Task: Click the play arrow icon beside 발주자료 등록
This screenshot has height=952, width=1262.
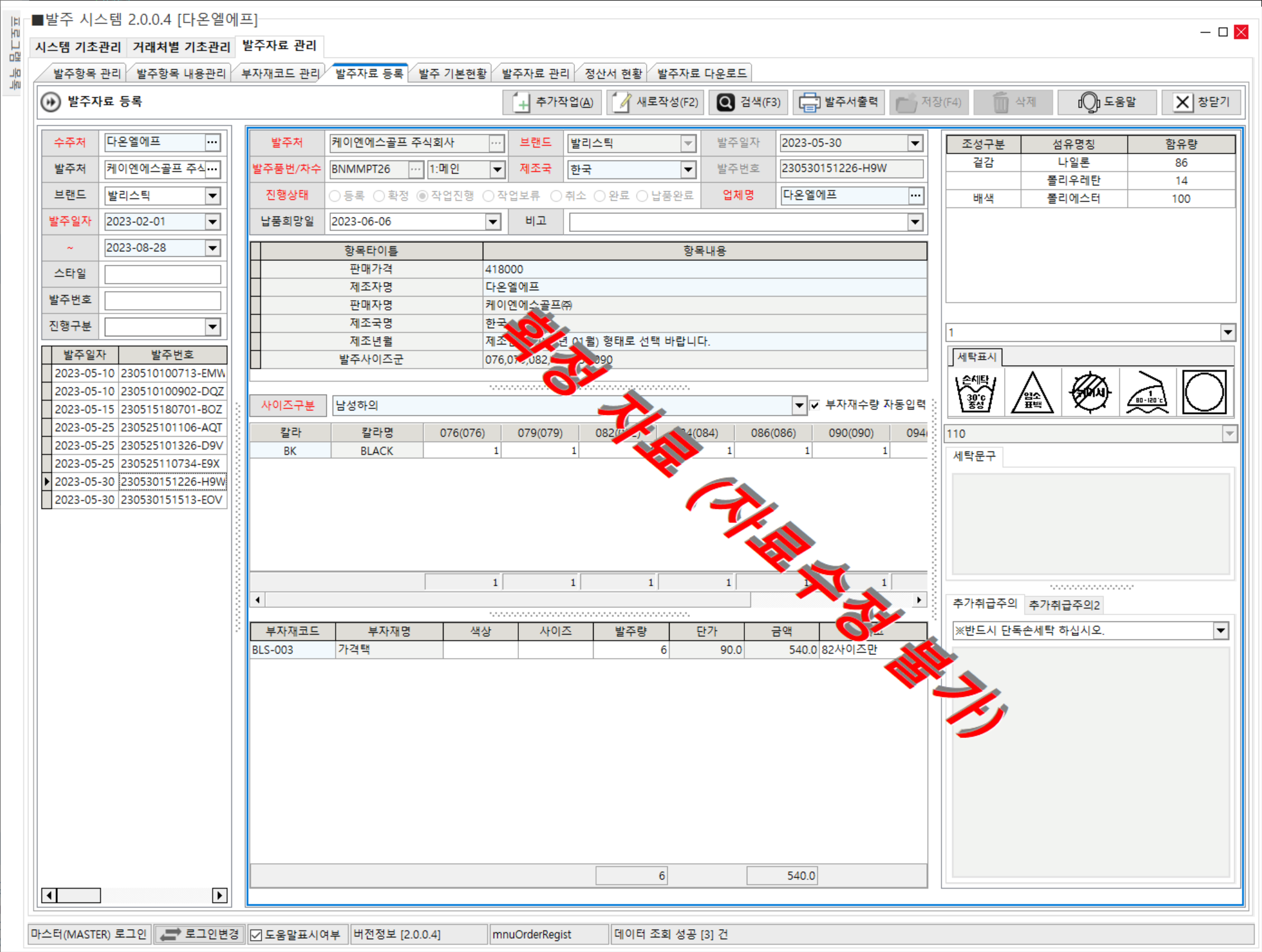Action: tap(51, 102)
